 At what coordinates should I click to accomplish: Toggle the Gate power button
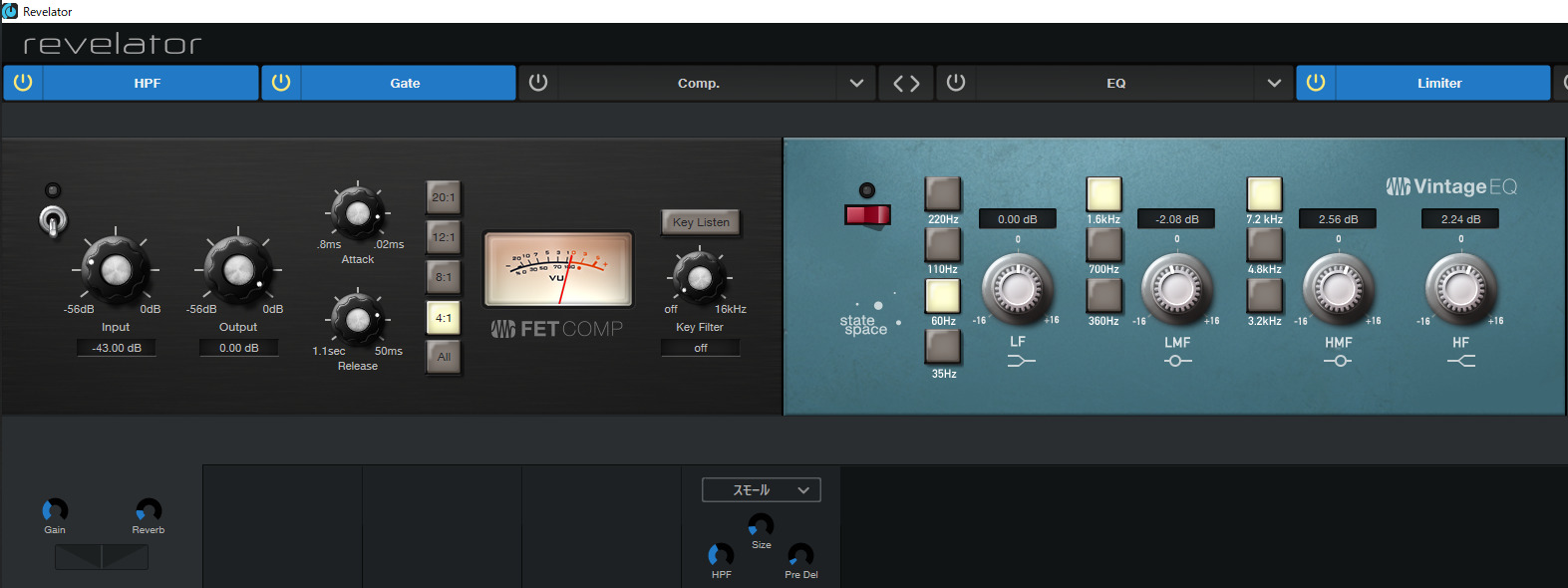coord(281,83)
